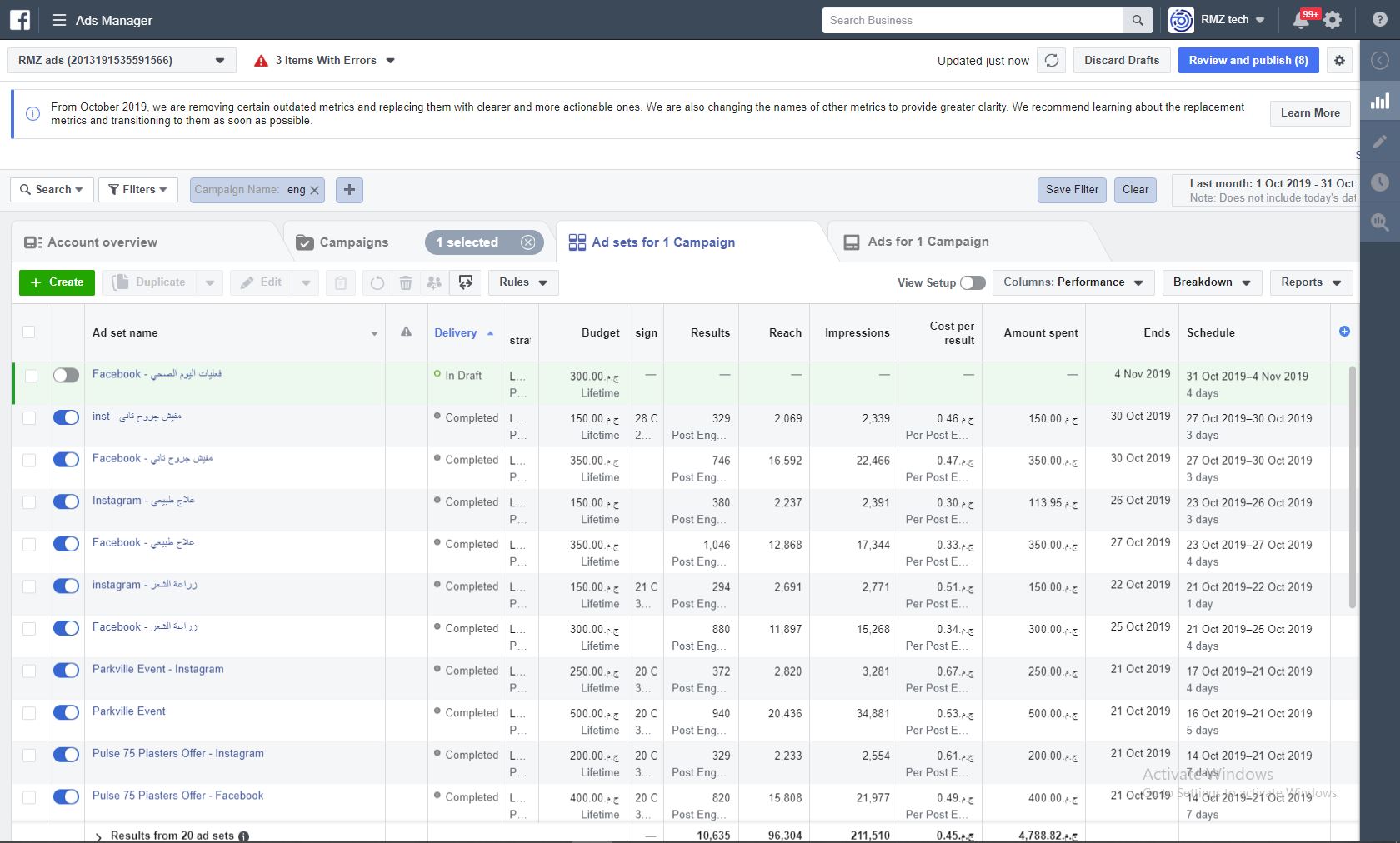
Task: Open the help question mark icon
Action: coord(1380,20)
